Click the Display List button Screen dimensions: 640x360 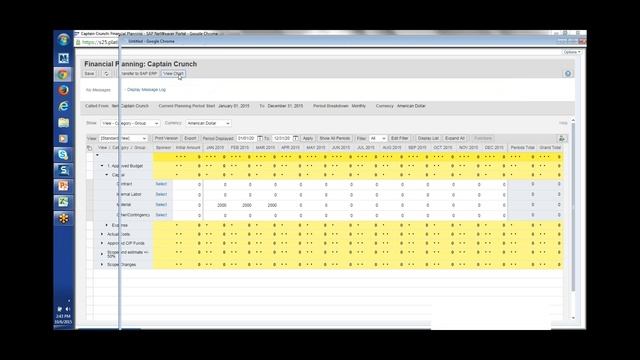pyautogui.click(x=428, y=138)
